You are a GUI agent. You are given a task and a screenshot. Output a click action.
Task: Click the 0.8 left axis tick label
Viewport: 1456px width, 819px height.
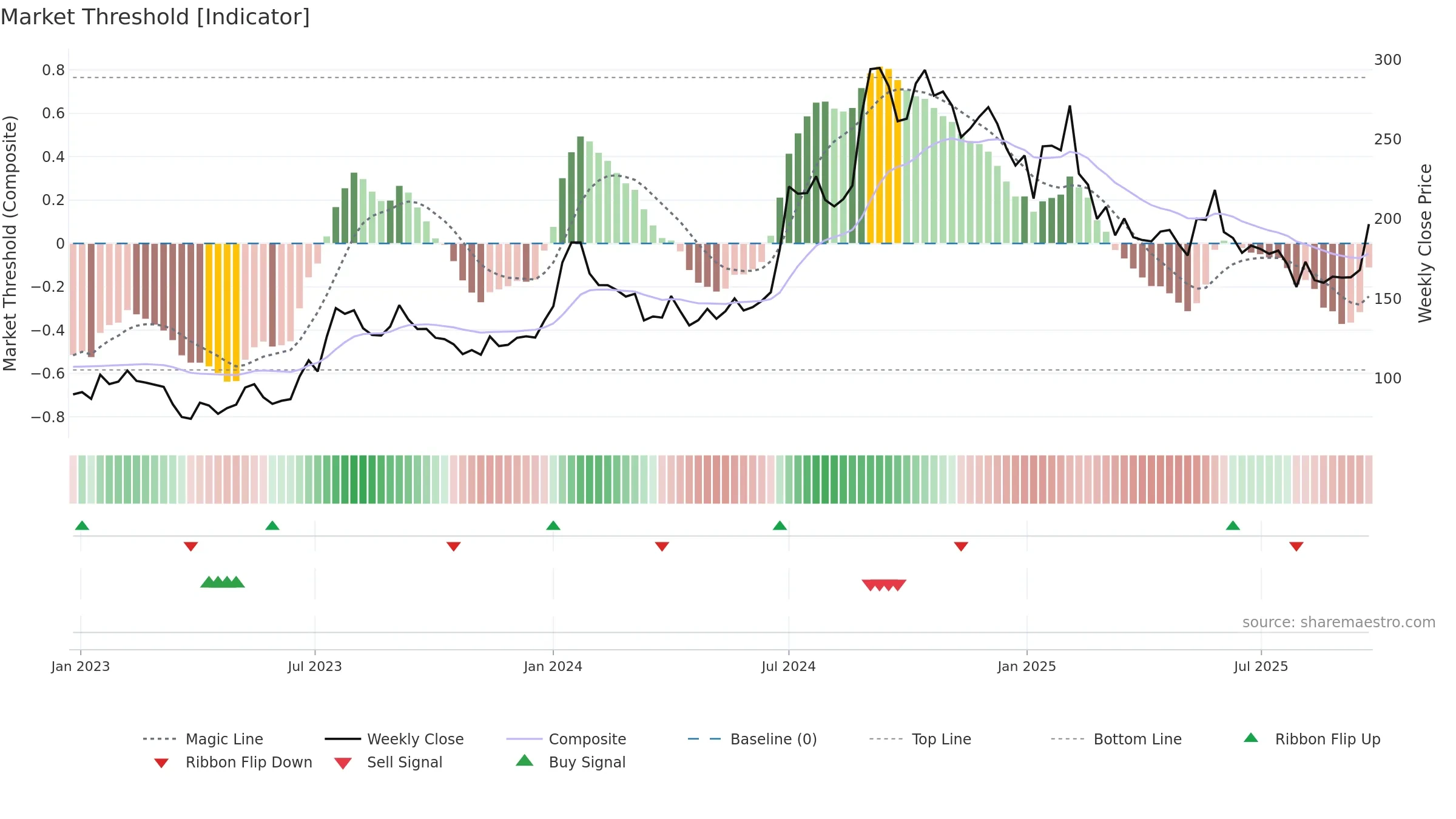pos(53,70)
